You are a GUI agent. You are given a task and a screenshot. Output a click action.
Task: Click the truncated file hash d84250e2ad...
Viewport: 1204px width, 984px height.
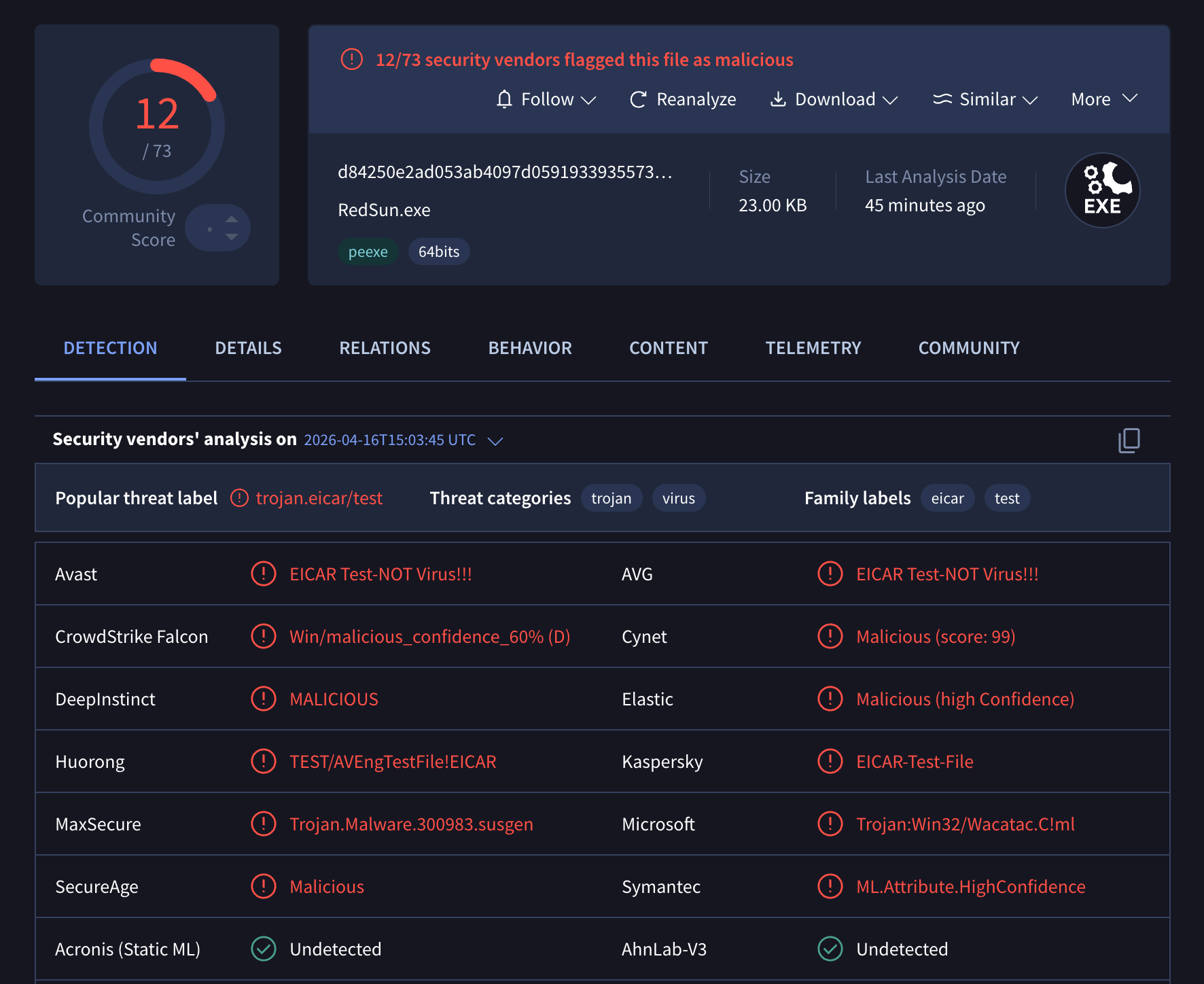(x=505, y=172)
